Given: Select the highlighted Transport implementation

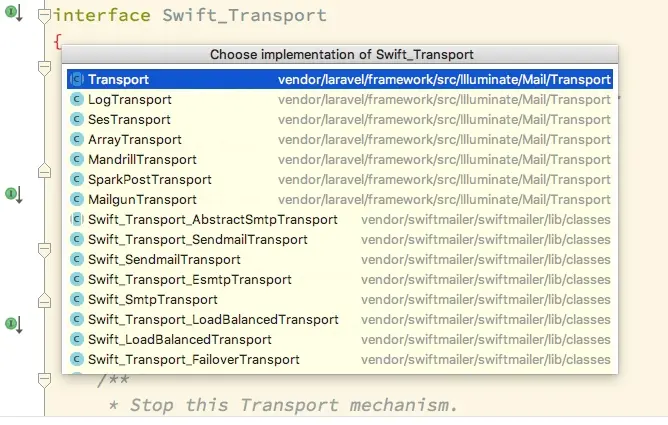Looking at the screenshot, I should (x=340, y=80).
